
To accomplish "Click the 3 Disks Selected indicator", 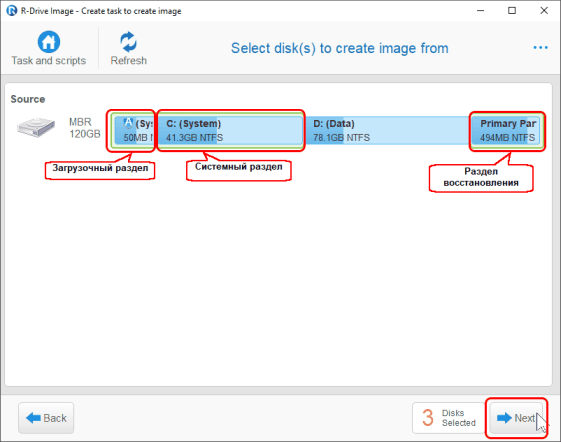I will 449,418.
